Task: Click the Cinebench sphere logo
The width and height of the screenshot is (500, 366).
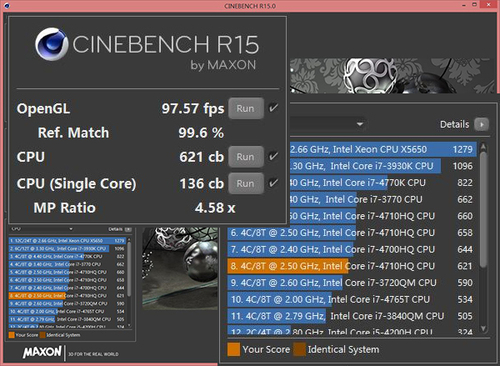Action: [x=52, y=44]
